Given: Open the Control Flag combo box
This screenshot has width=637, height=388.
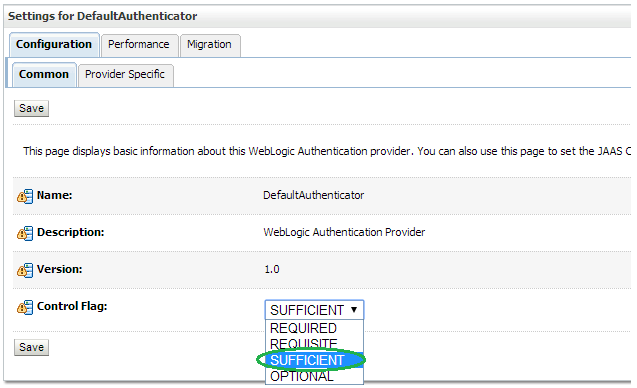Looking at the screenshot, I should (314, 310).
